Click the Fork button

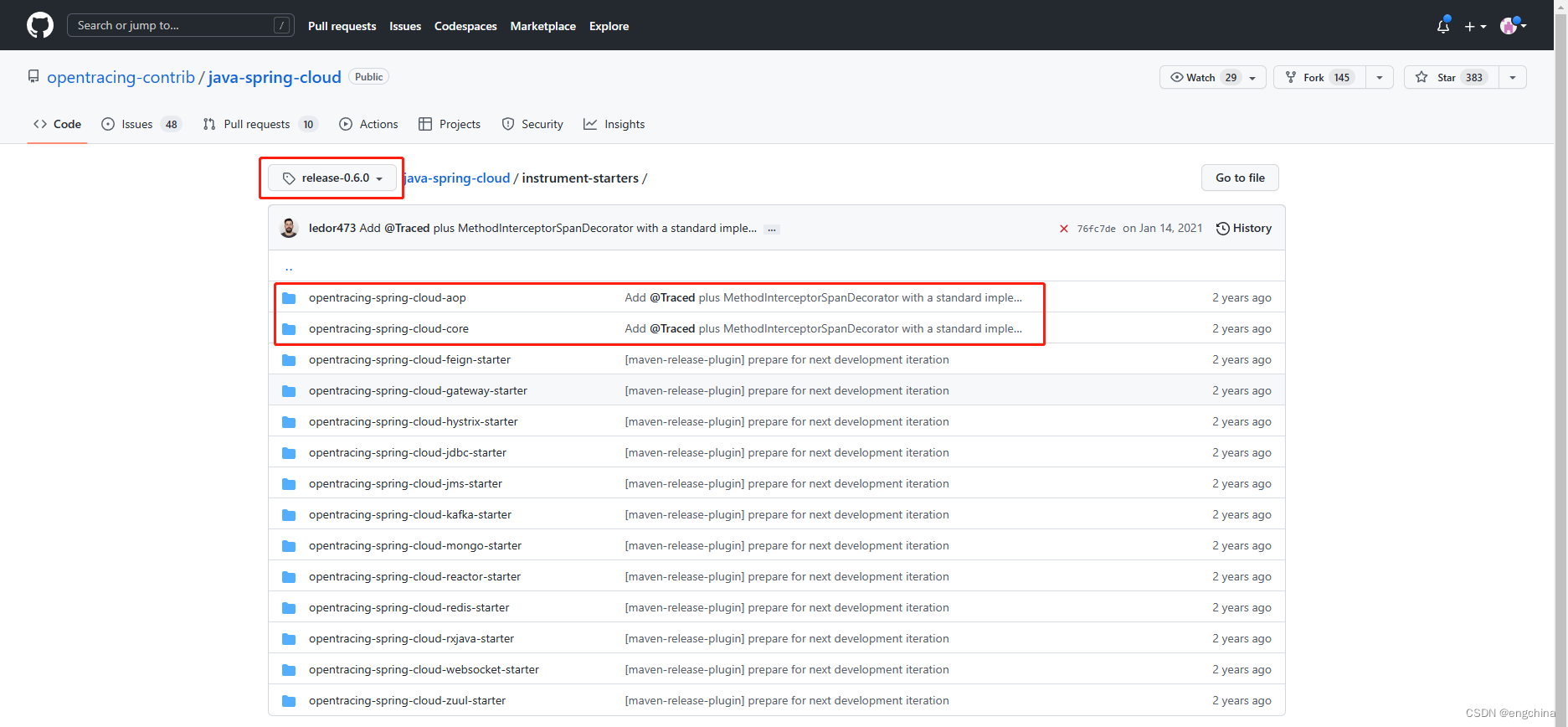pos(1319,77)
